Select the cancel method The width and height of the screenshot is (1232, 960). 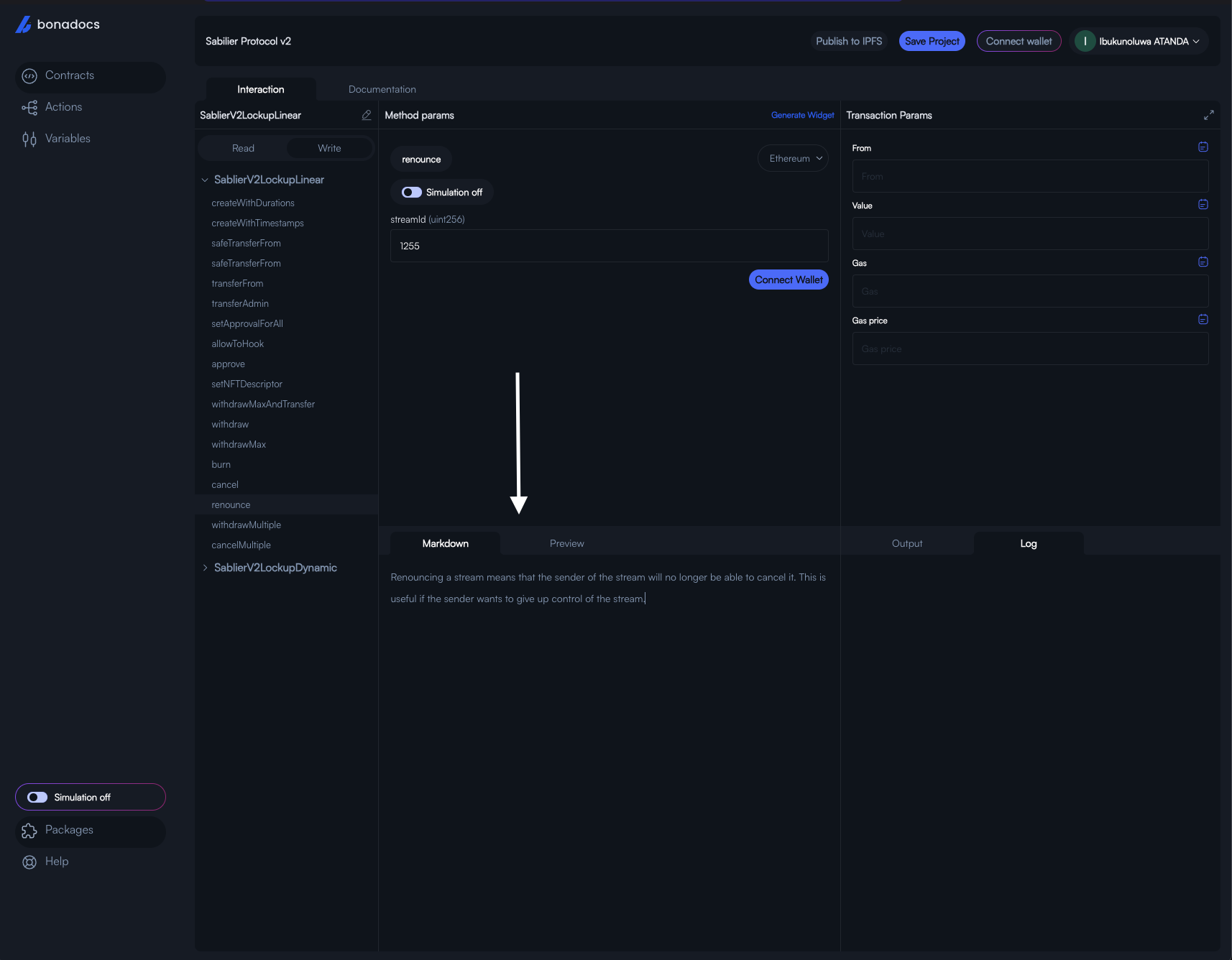pyautogui.click(x=225, y=485)
